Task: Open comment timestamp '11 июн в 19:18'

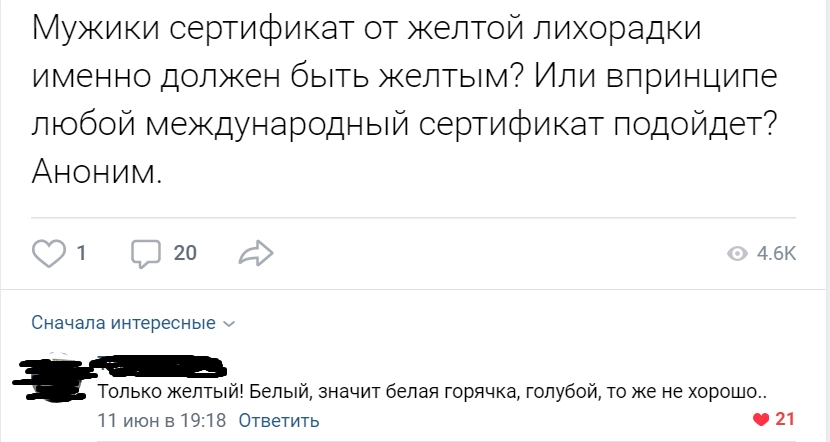Action: [x=161, y=420]
